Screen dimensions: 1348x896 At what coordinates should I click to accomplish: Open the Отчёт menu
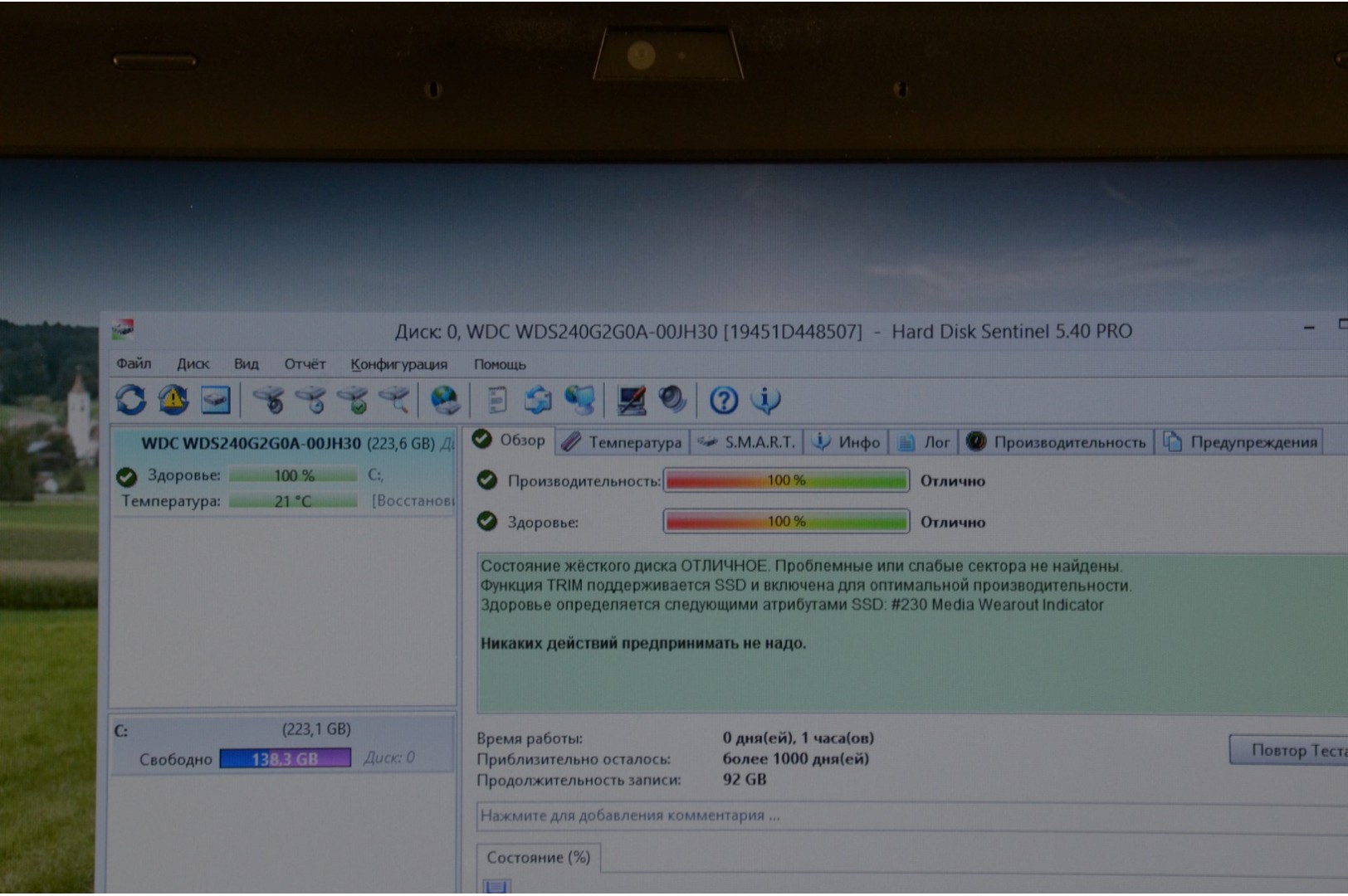coord(305,363)
